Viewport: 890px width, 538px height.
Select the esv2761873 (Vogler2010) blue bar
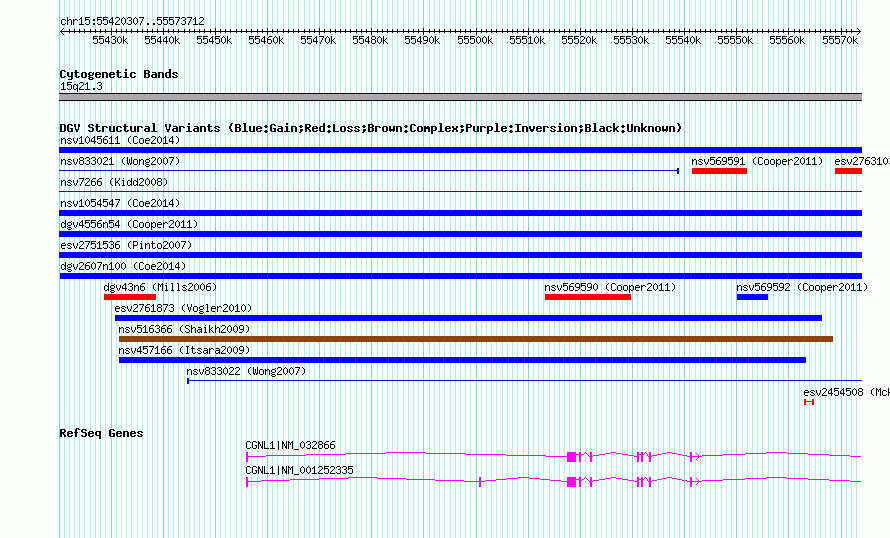(468, 318)
